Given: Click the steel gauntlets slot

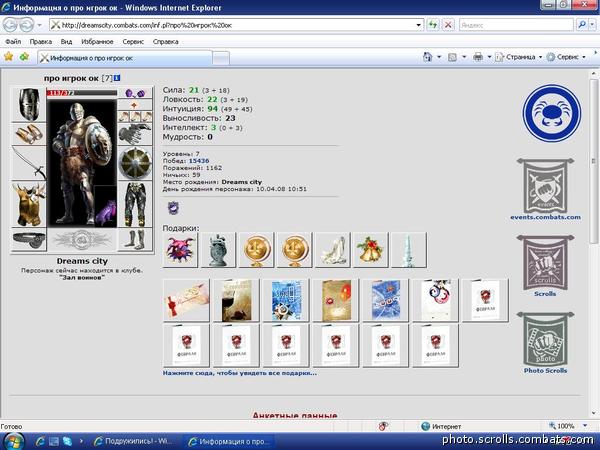Looking at the screenshot, I should (135, 134).
